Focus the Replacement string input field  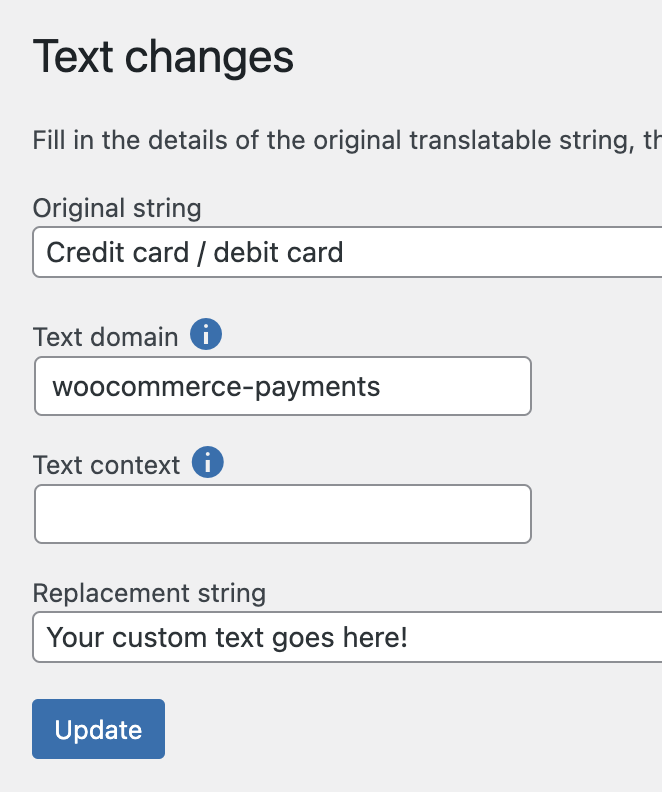(x=347, y=637)
